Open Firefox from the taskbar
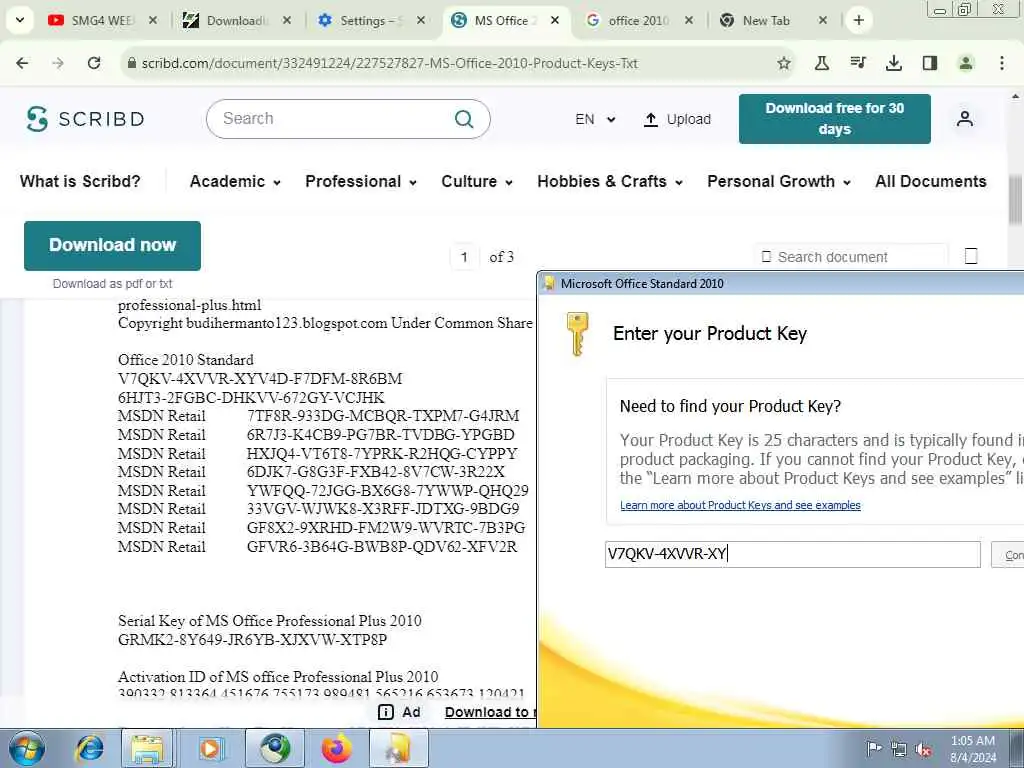Image resolution: width=1024 pixels, height=768 pixels. 336,748
